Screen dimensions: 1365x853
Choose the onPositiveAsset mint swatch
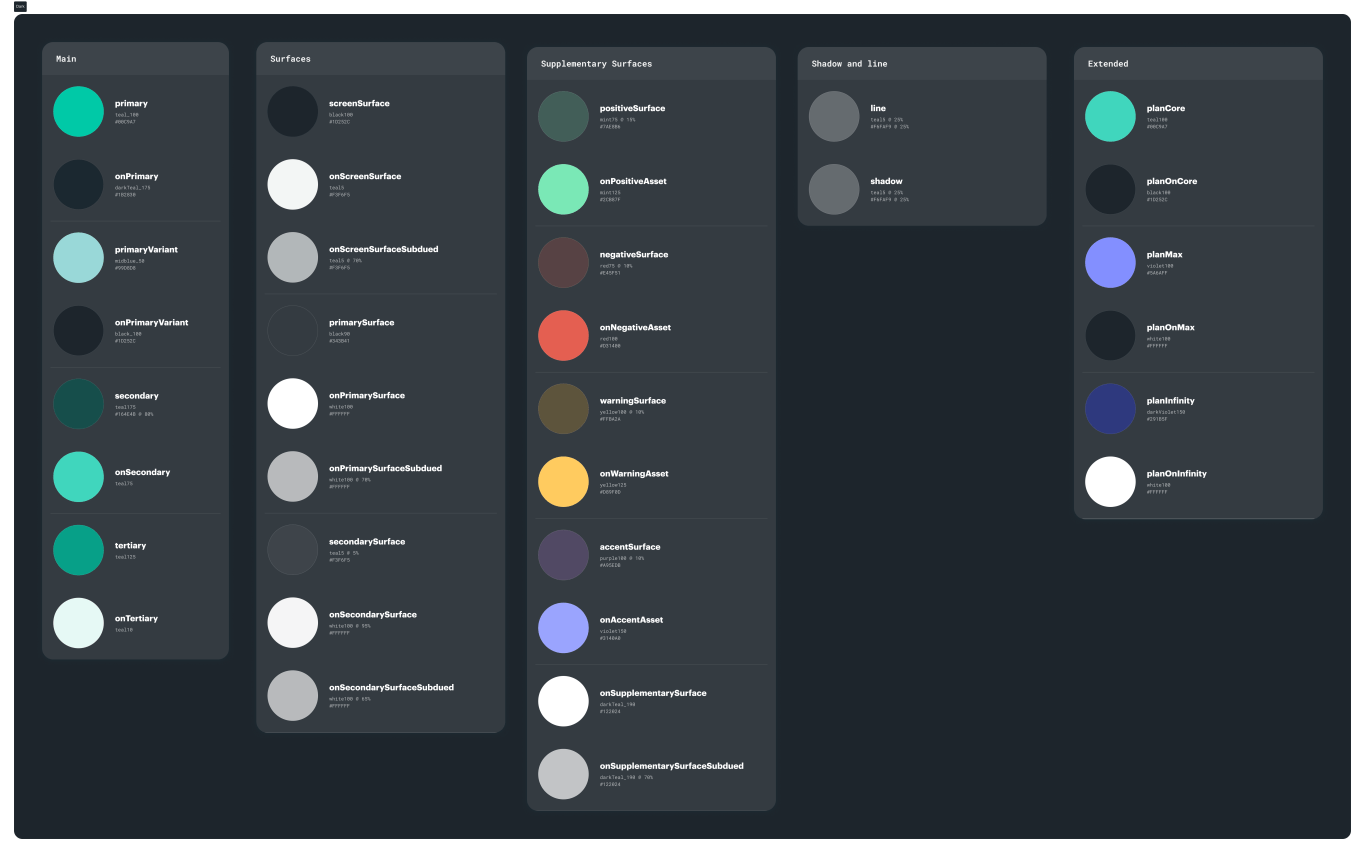563,189
